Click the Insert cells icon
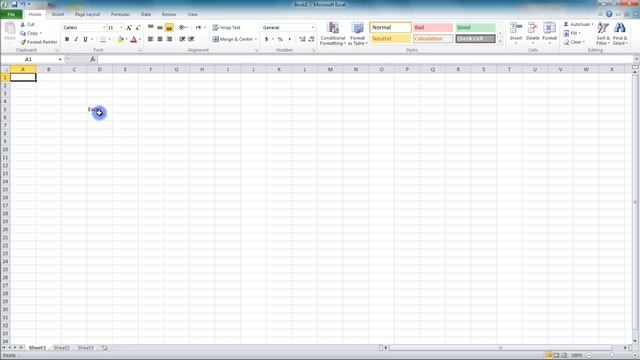Screen dimensions: 640x360 point(516,29)
